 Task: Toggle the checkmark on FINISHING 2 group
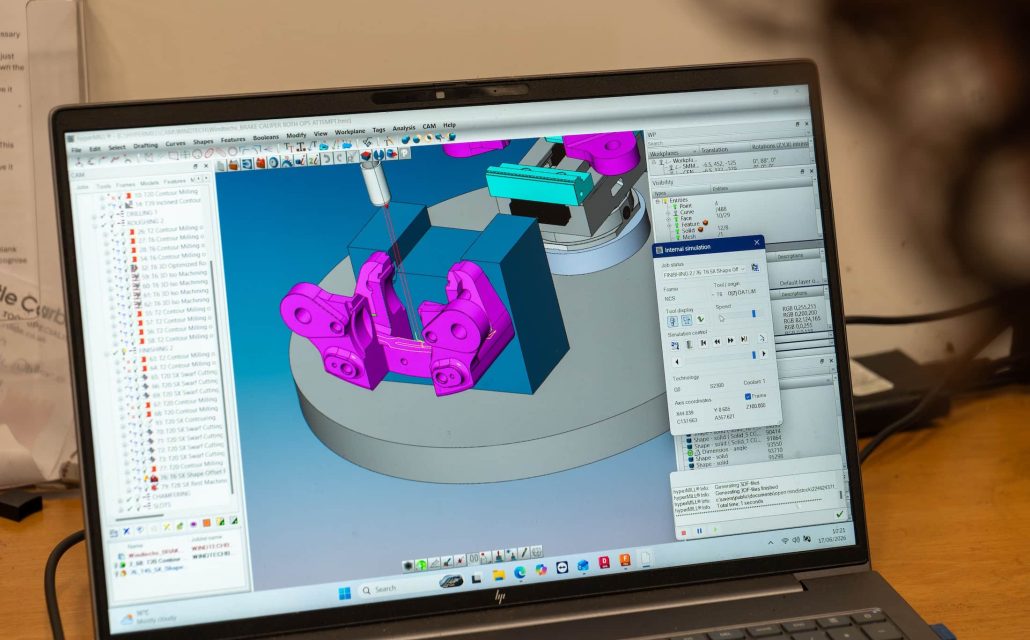click(114, 352)
